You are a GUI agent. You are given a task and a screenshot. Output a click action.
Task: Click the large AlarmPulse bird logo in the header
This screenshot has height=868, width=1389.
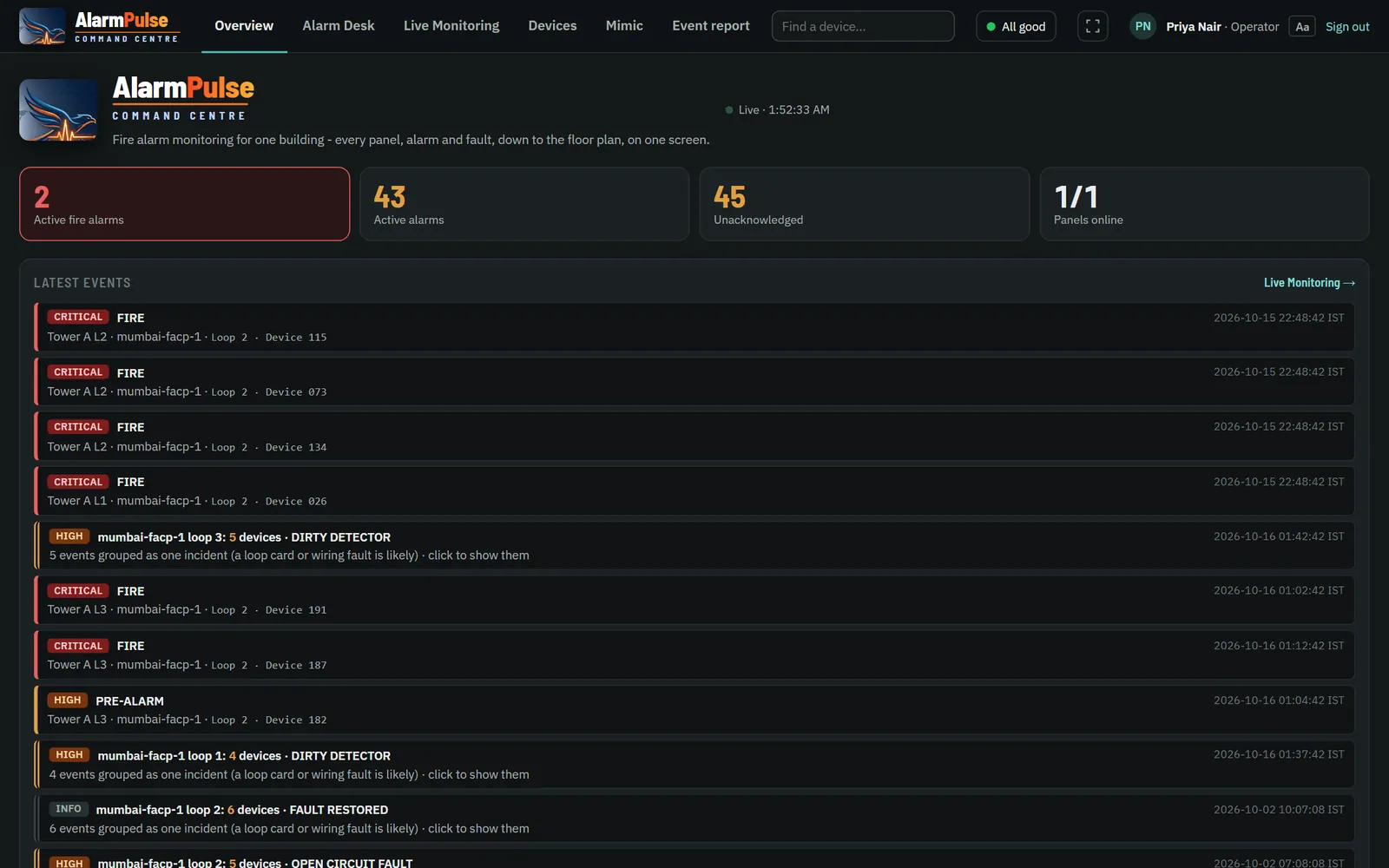point(58,110)
